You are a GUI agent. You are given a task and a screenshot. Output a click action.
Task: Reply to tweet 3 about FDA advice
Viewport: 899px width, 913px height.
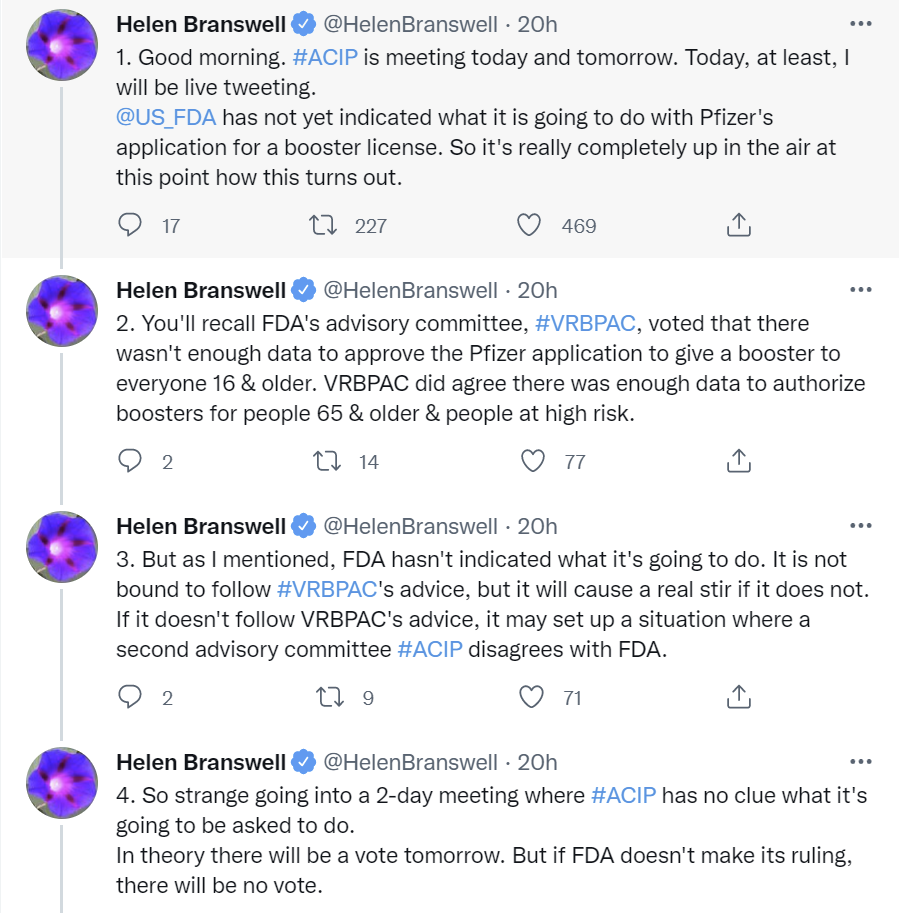pyautogui.click(x=129, y=696)
